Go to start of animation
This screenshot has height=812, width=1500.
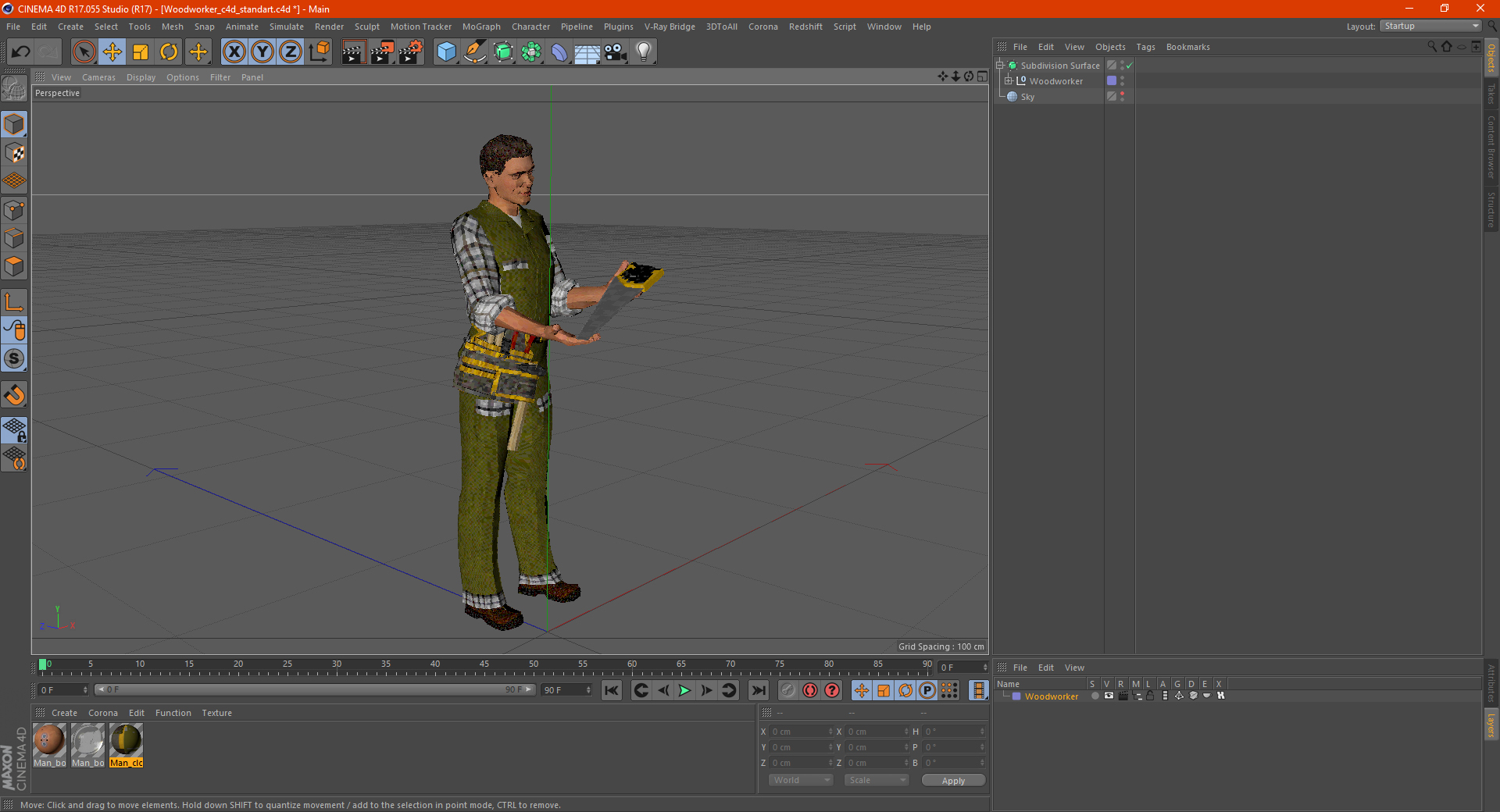(612, 690)
